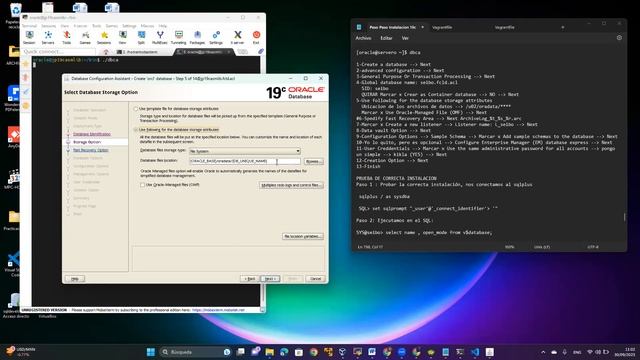The height and width of the screenshot is (360, 640).
Task: Open the Tools icon in MobaXterm
Action: click(67, 37)
